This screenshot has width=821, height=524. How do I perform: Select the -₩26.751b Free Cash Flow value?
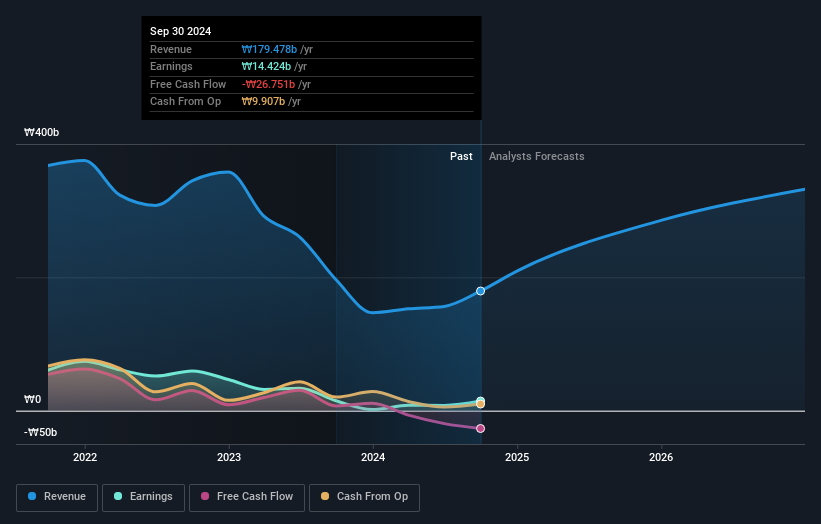point(268,84)
